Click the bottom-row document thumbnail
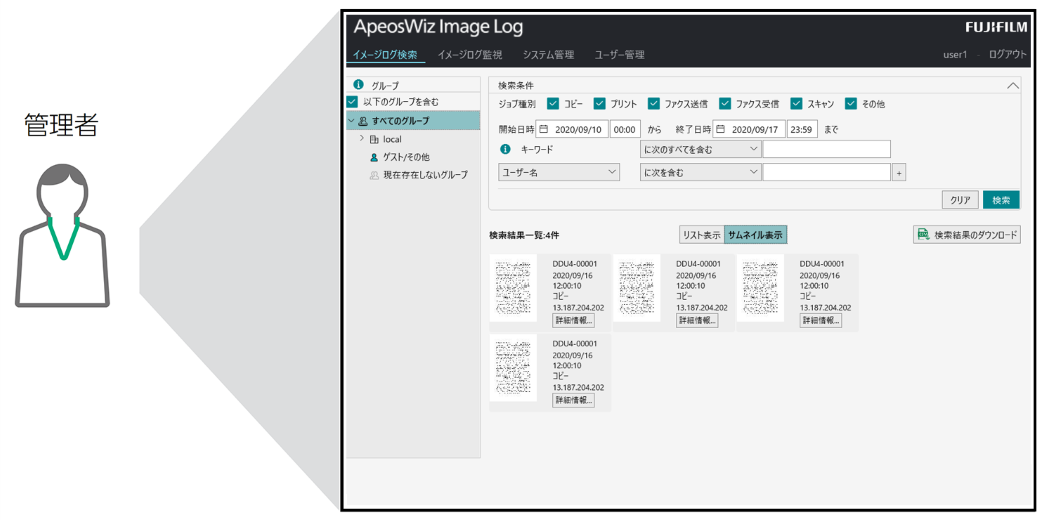The height and width of the screenshot is (520, 1040). coord(513,367)
